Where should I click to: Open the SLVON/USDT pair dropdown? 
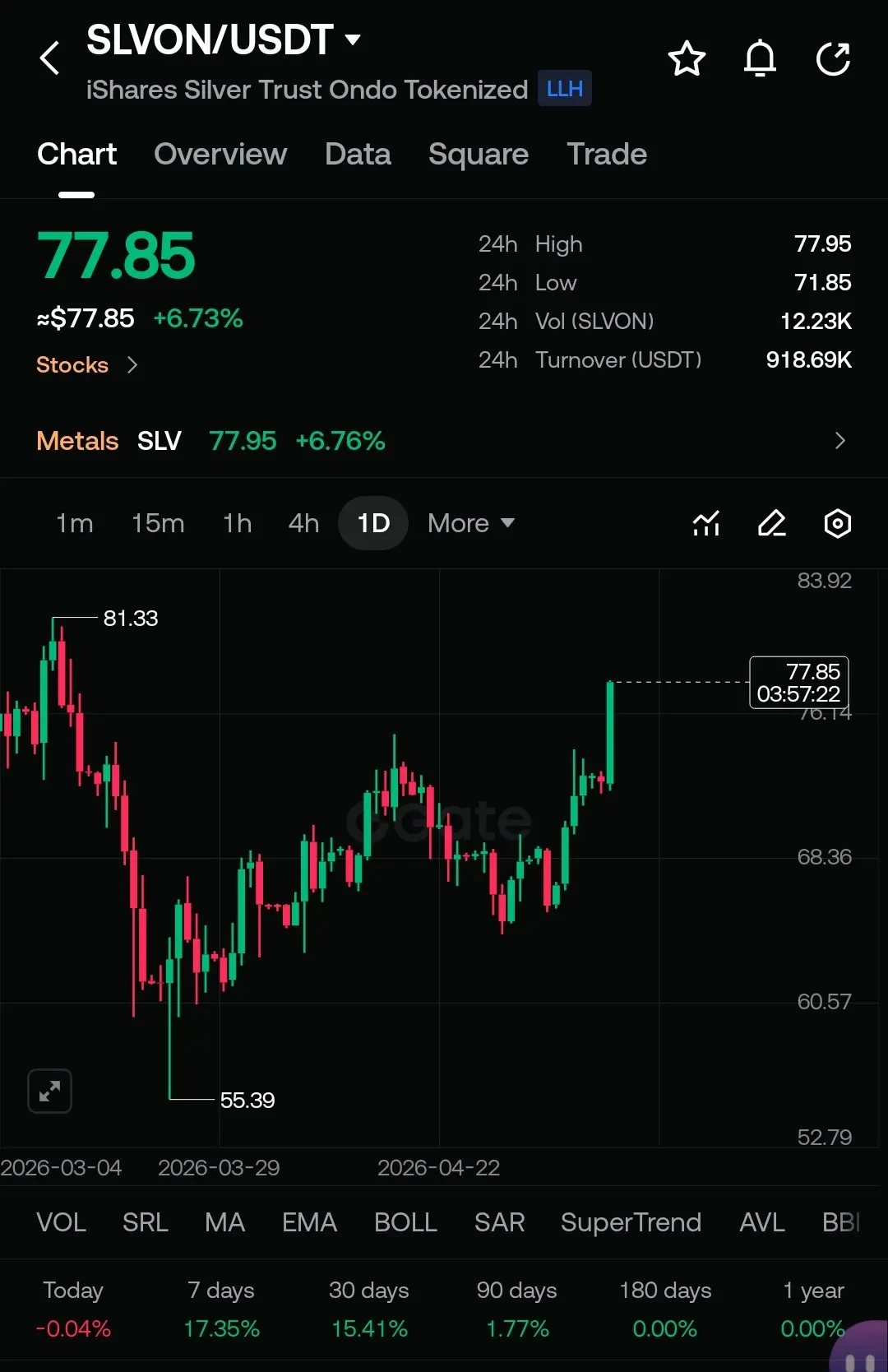(353, 39)
